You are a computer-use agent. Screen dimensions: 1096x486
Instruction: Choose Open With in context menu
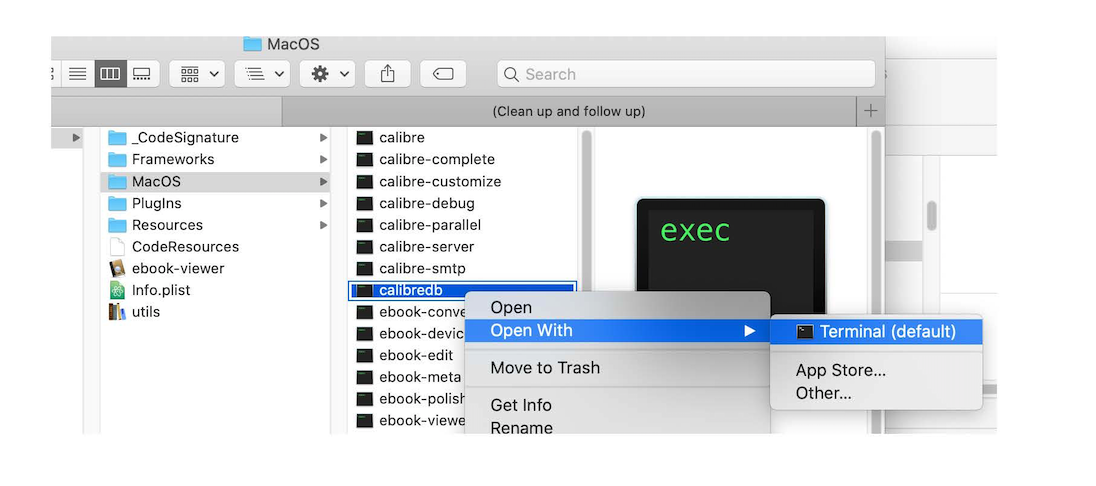(x=617, y=331)
